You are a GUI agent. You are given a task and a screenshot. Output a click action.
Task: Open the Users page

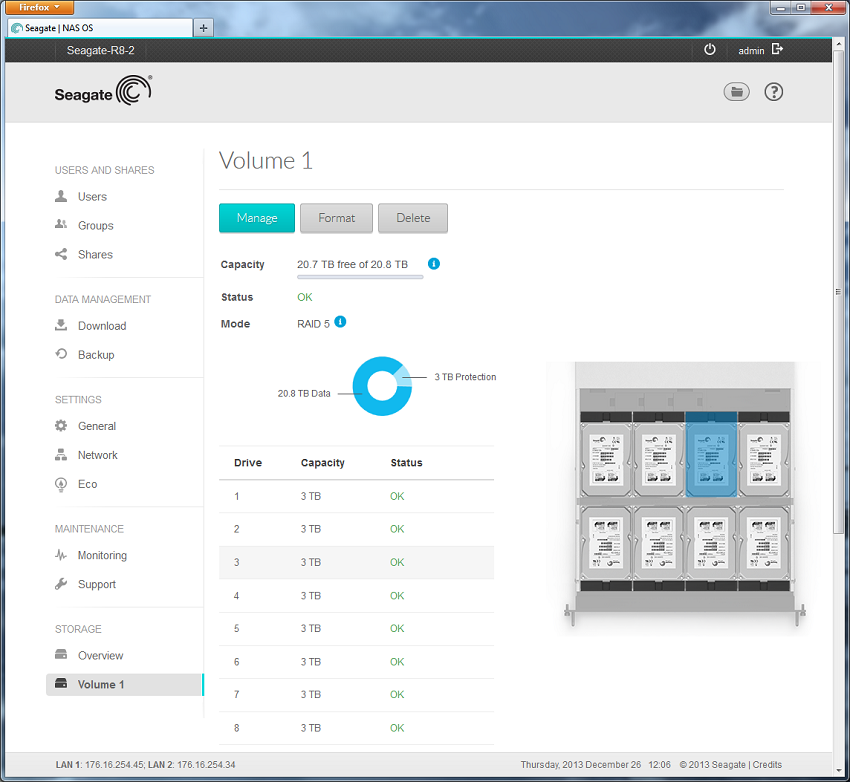92,197
